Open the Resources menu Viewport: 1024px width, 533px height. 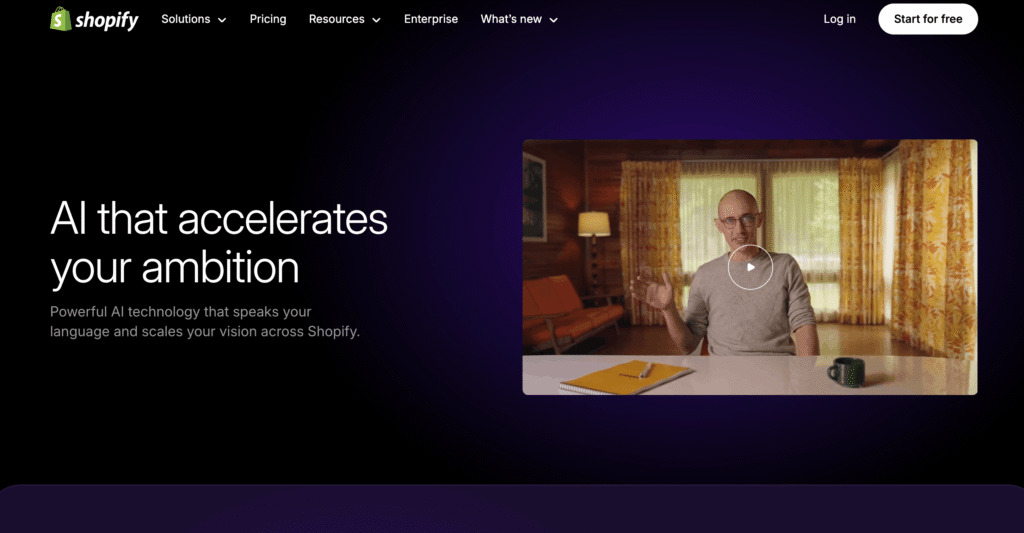click(x=345, y=19)
